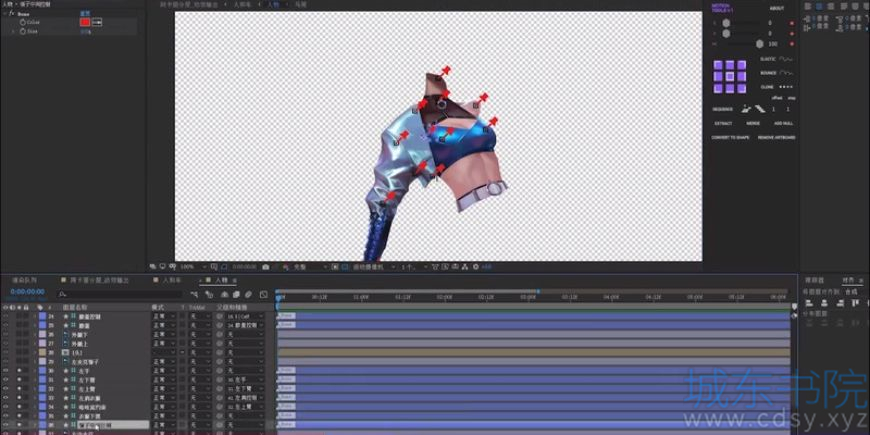The image size is (870, 435).
Task: Switch to 人物 timeline tab
Action: click(221, 280)
